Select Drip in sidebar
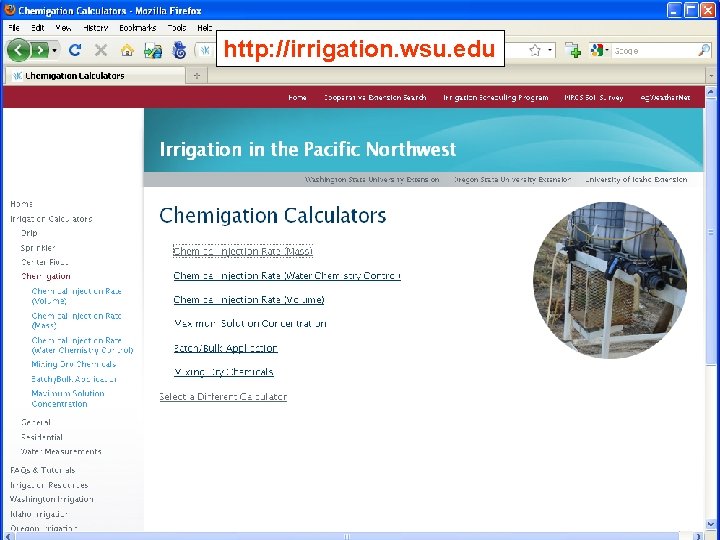720x540 pixels. pos(29,233)
